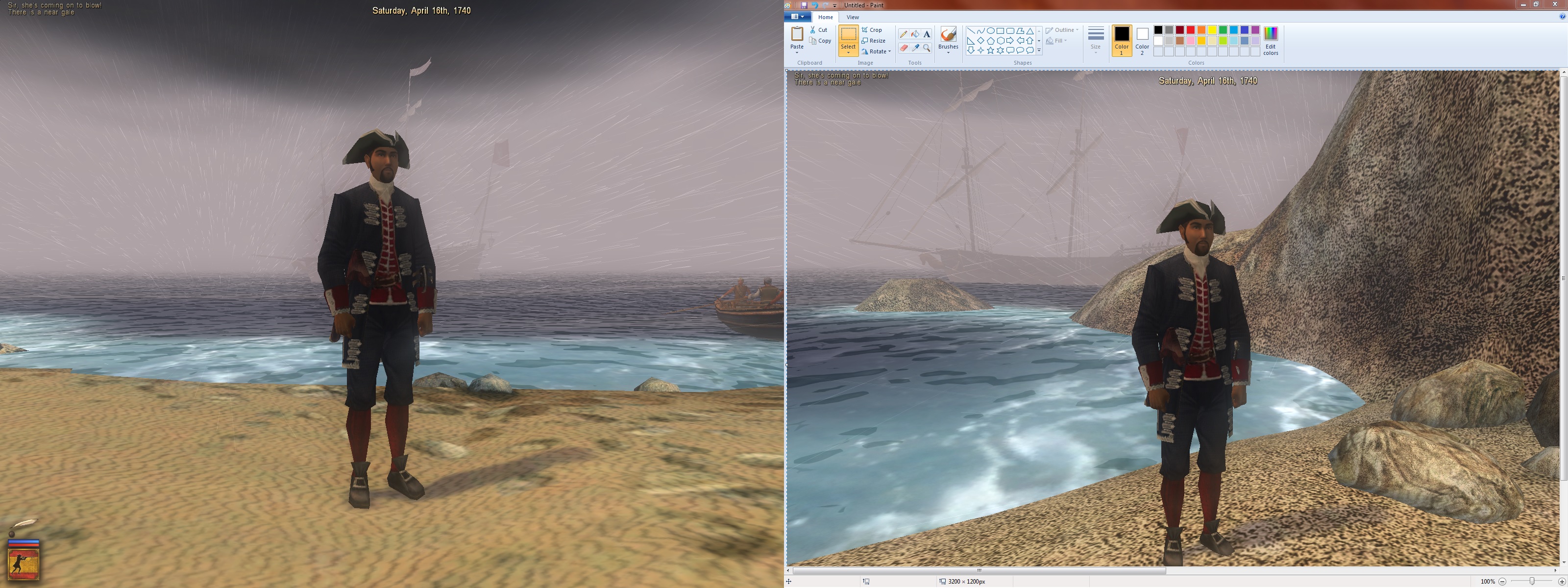The width and height of the screenshot is (1568, 588).
Task: Select the Text tool (letter A)
Action: [x=927, y=34]
